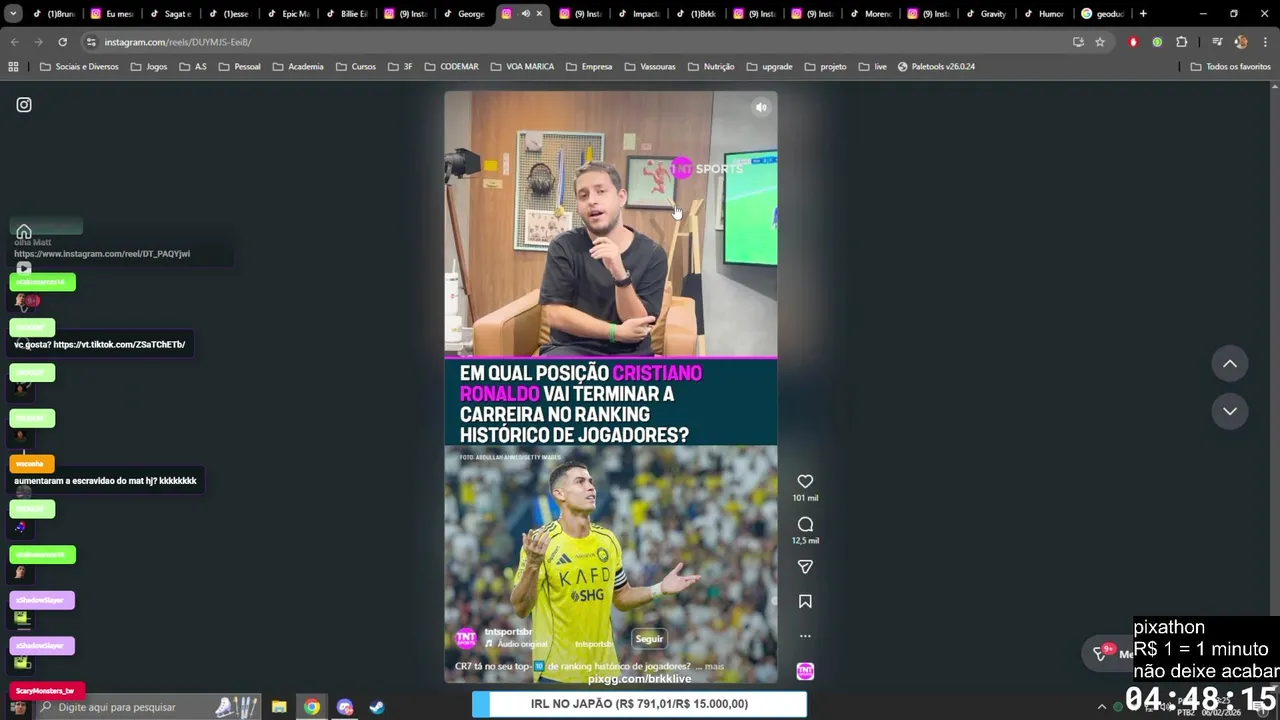Click the TNT audio thumbnail beside the reel
Screen dimensions: 1280x720
(x=805, y=671)
